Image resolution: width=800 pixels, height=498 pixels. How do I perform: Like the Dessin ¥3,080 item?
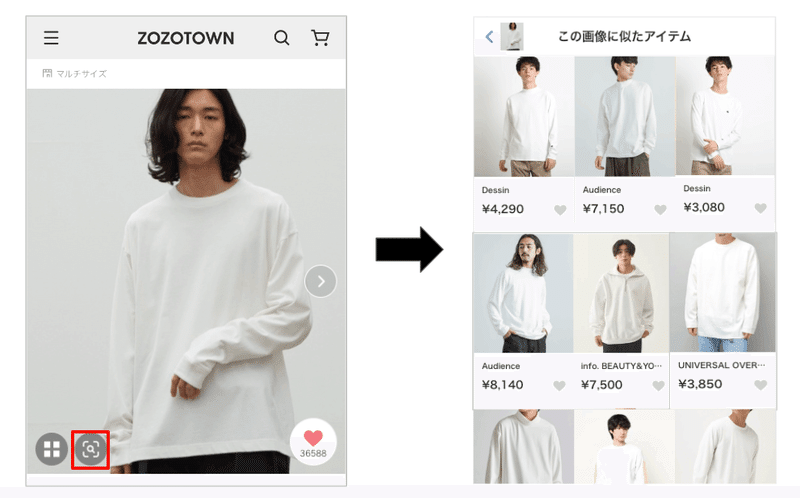761,208
